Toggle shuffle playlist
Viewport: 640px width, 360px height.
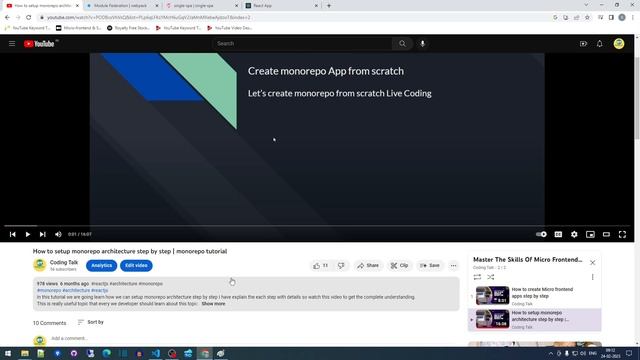coord(491,277)
